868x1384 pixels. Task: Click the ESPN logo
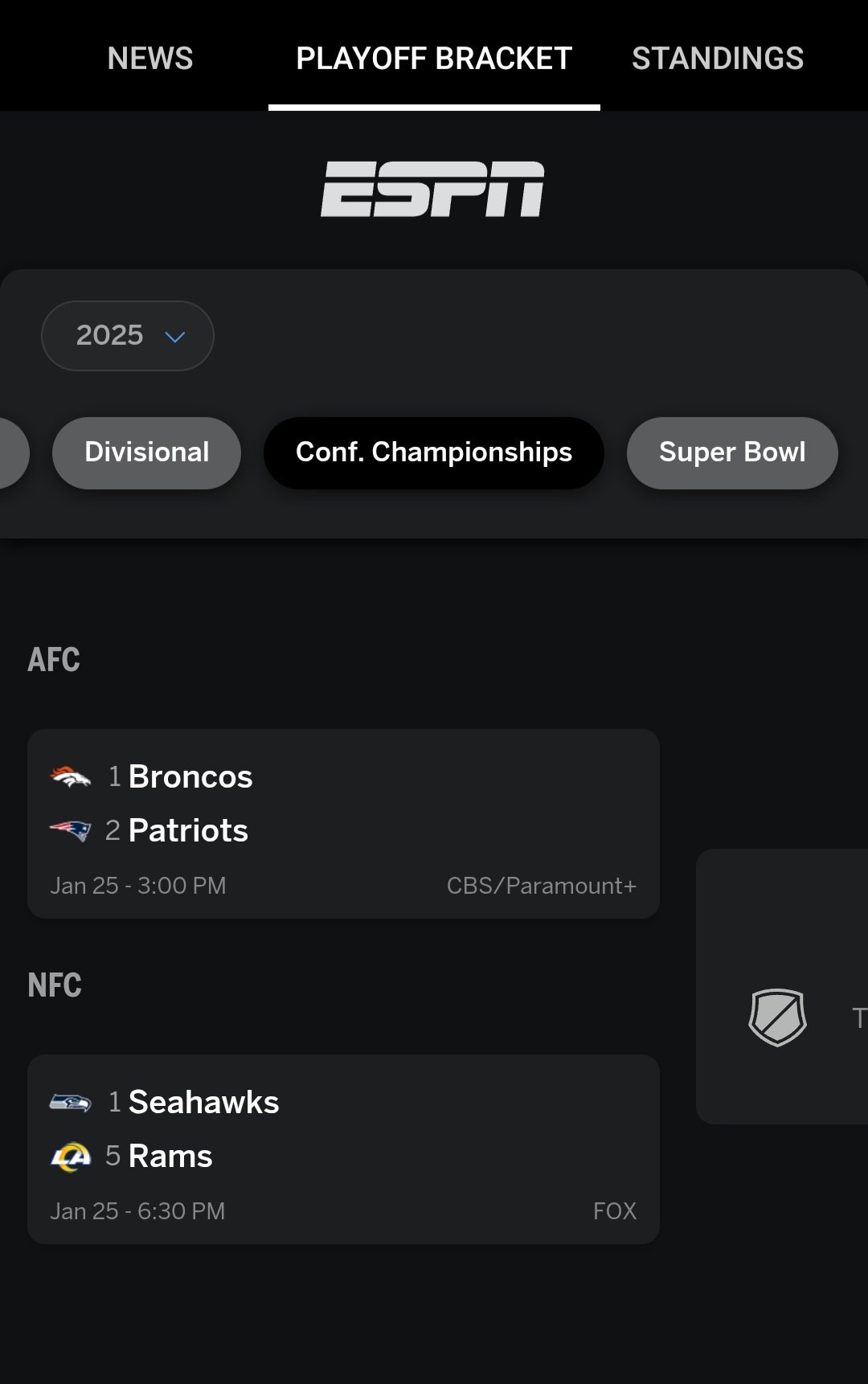pos(432,189)
